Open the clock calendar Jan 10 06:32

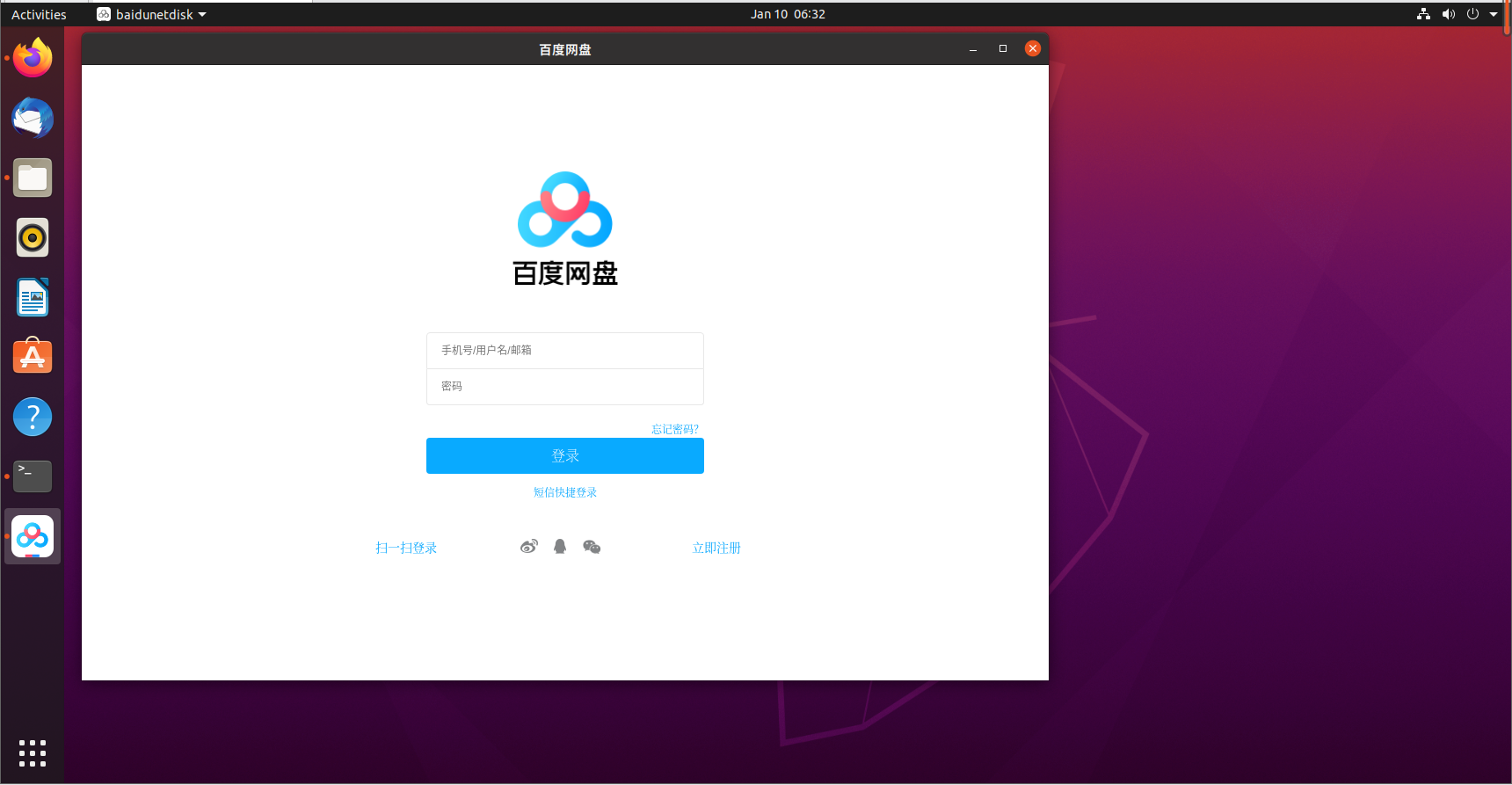coord(788,14)
